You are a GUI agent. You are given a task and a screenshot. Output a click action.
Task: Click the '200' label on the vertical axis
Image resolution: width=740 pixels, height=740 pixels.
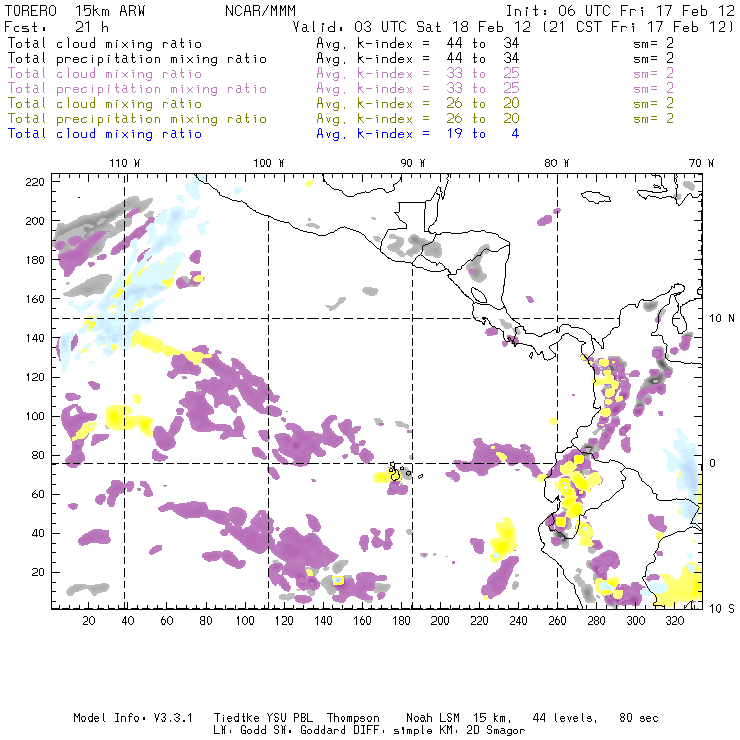(35, 221)
